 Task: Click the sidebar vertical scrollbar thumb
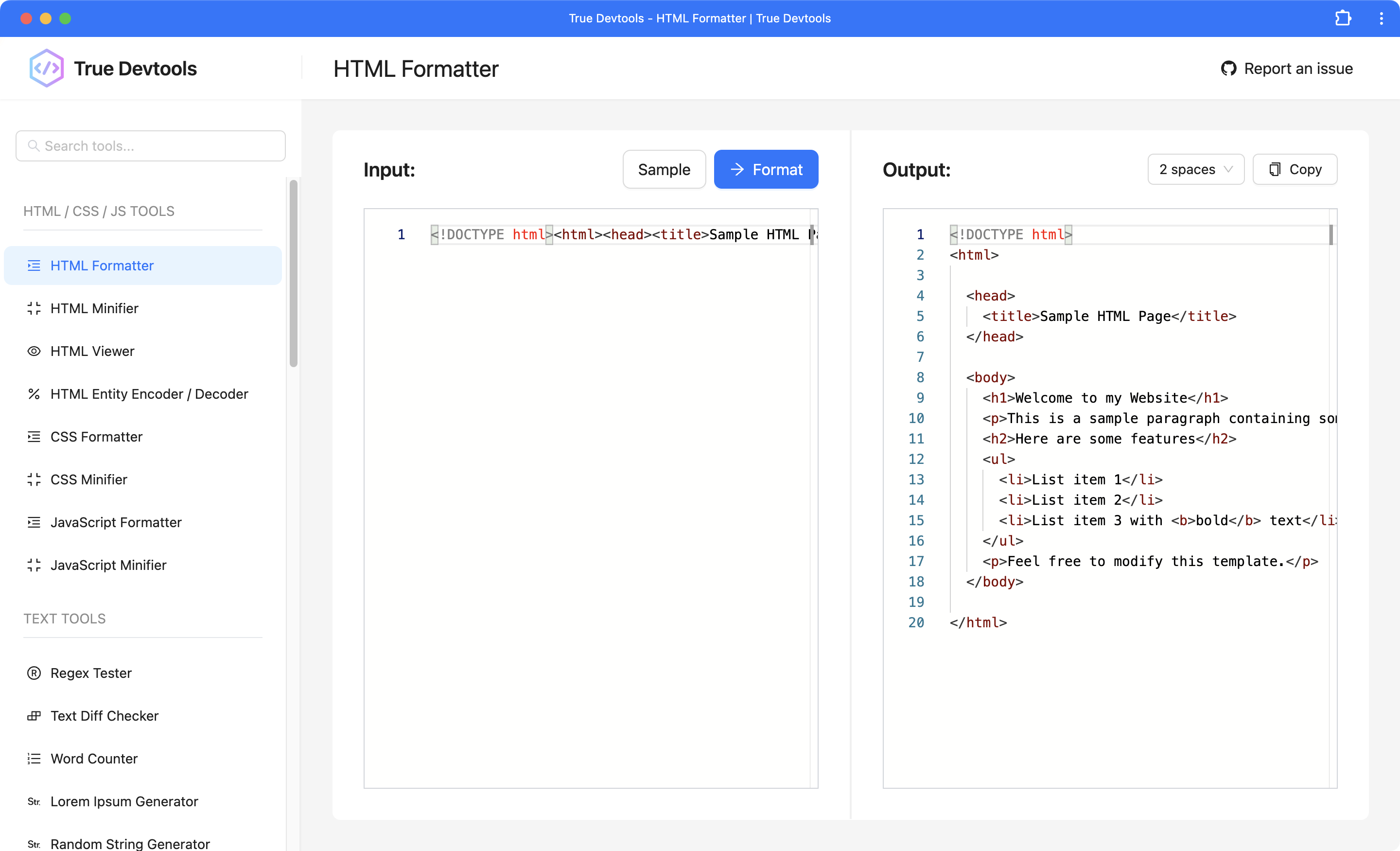[293, 273]
